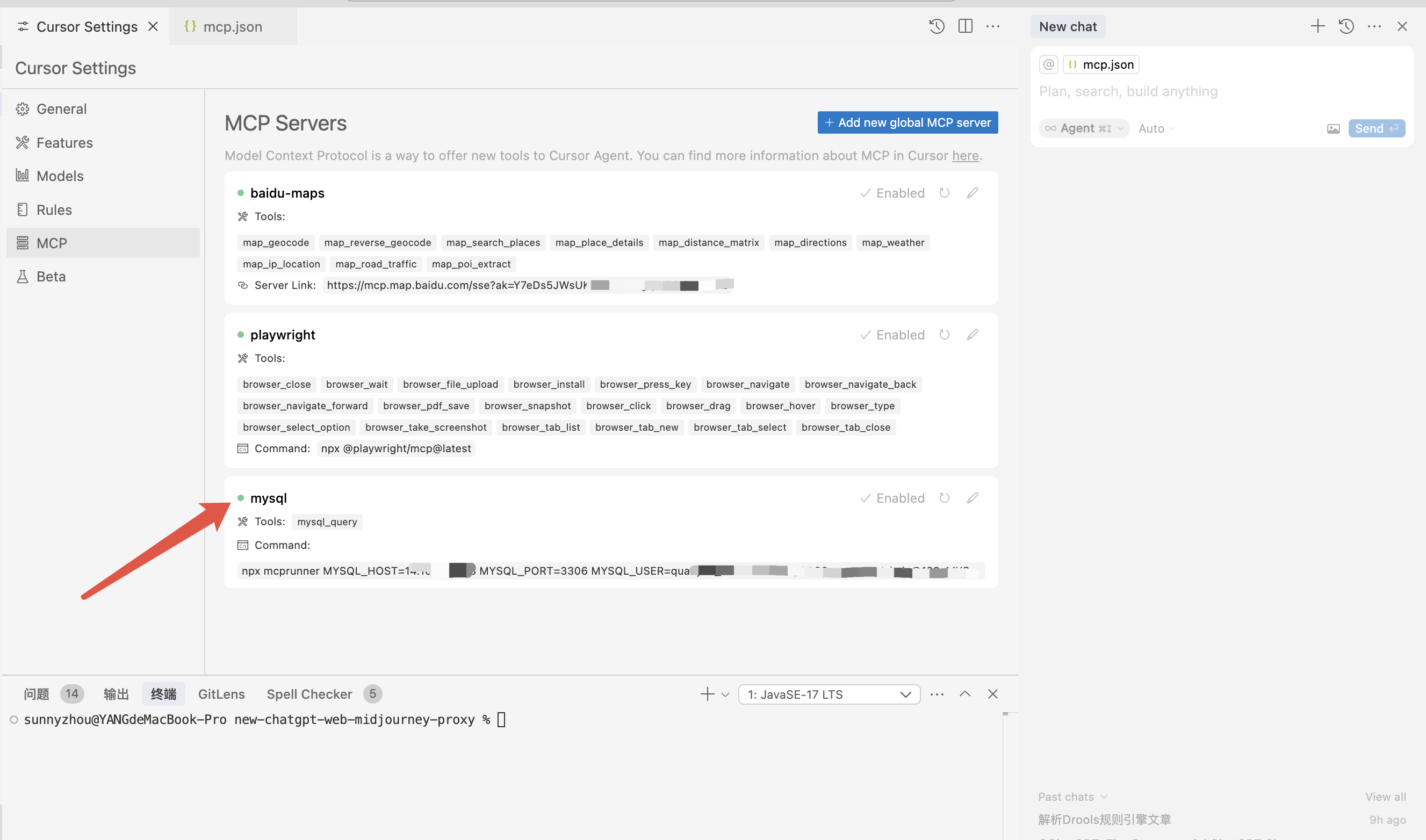Open the Auto model dropdown
The image size is (1426, 840).
[x=1156, y=128]
